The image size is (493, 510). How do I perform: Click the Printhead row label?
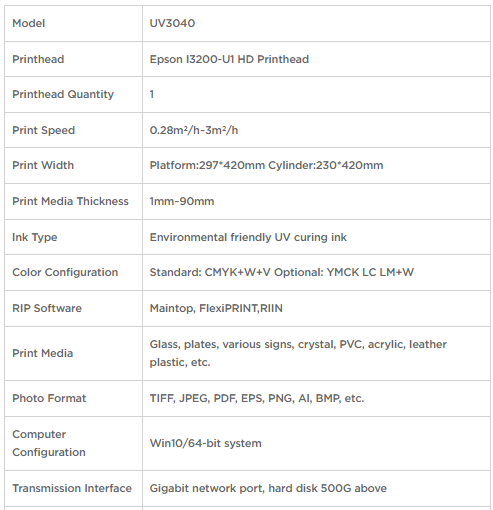click(38, 59)
